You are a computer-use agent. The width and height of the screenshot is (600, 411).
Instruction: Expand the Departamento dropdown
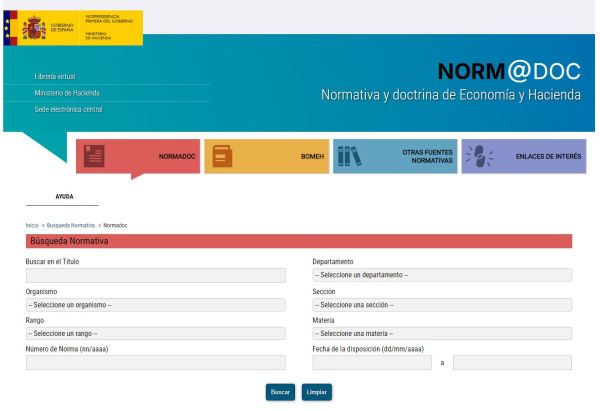(442, 275)
